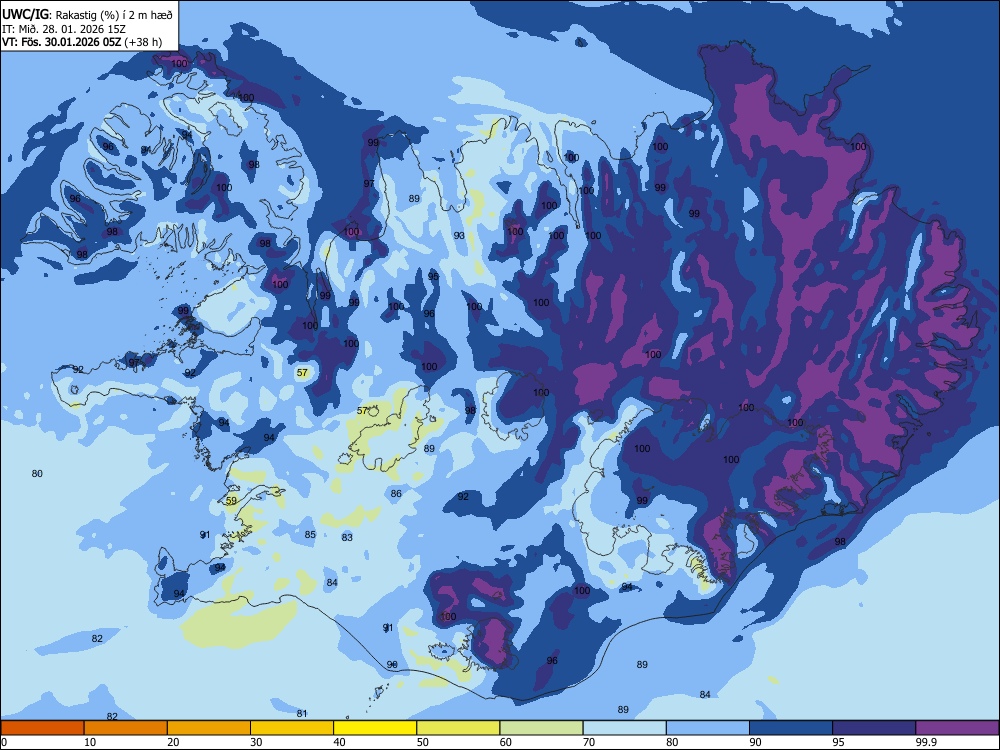Select the 30–40 golden legend swatch
Screen dimensions: 1000x750
pos(292,728)
